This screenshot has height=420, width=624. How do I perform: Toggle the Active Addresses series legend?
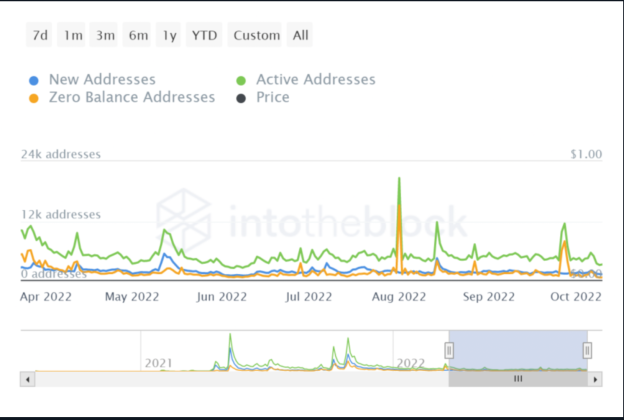coord(315,79)
